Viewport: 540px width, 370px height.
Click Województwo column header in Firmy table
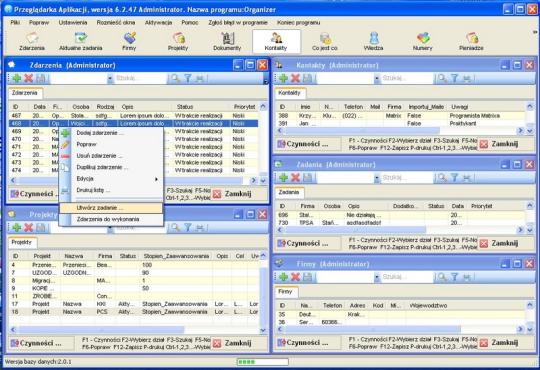click(428, 306)
